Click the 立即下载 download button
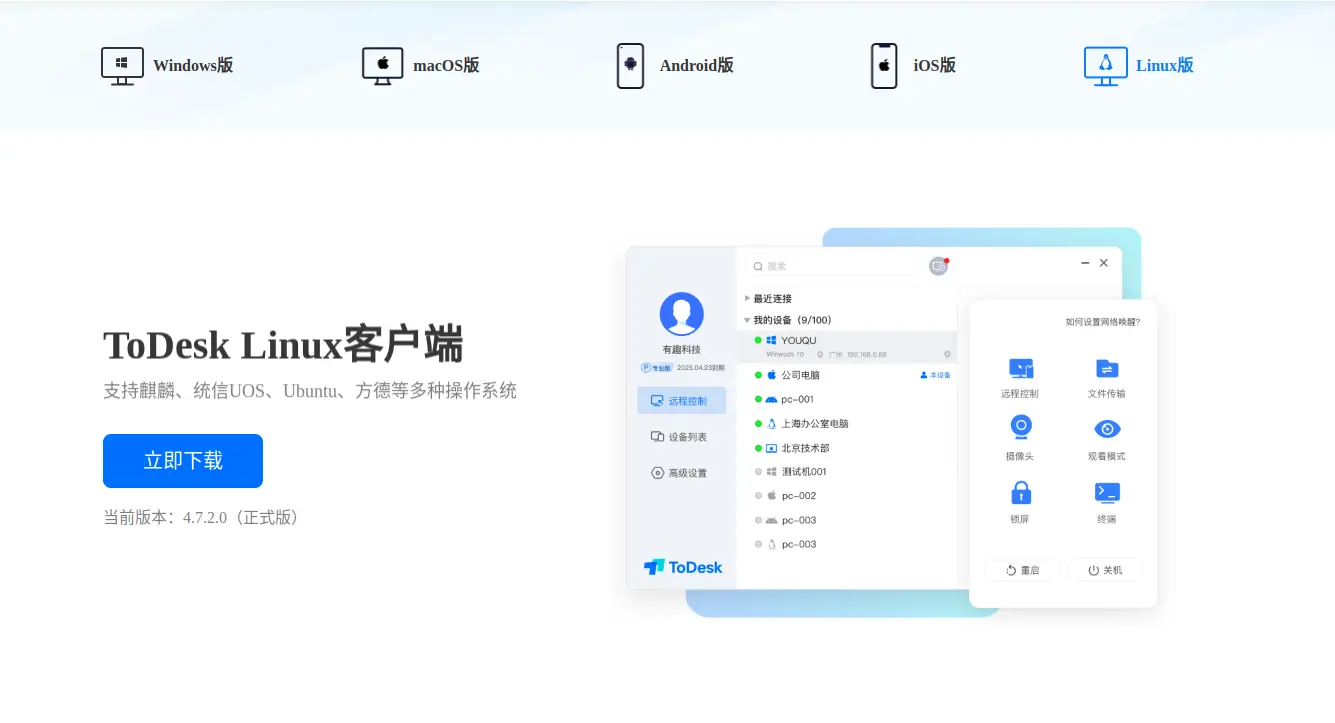The image size is (1335, 723). pyautogui.click(x=183, y=461)
